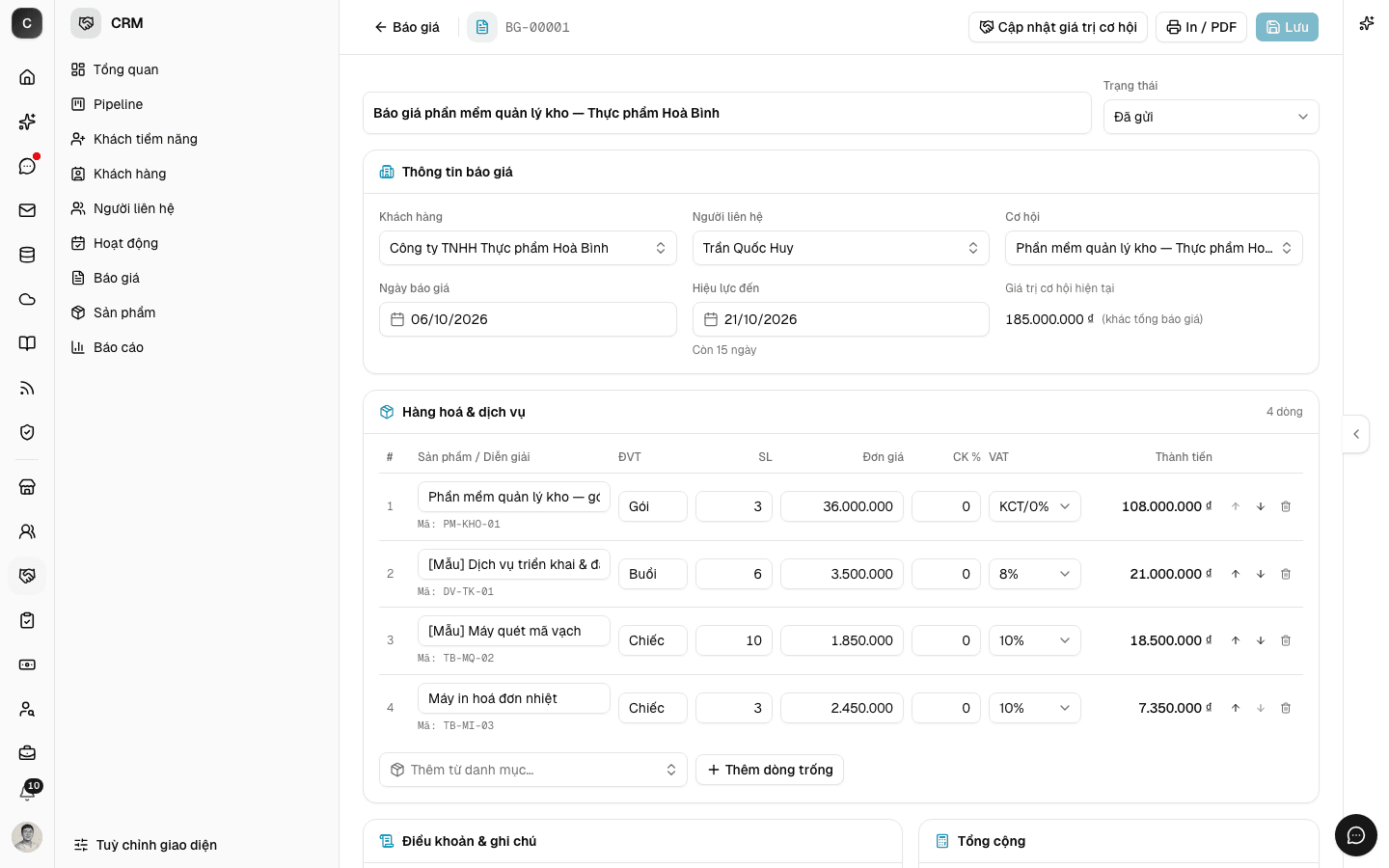
Task: Click the Lưu save button
Action: 1287,27
